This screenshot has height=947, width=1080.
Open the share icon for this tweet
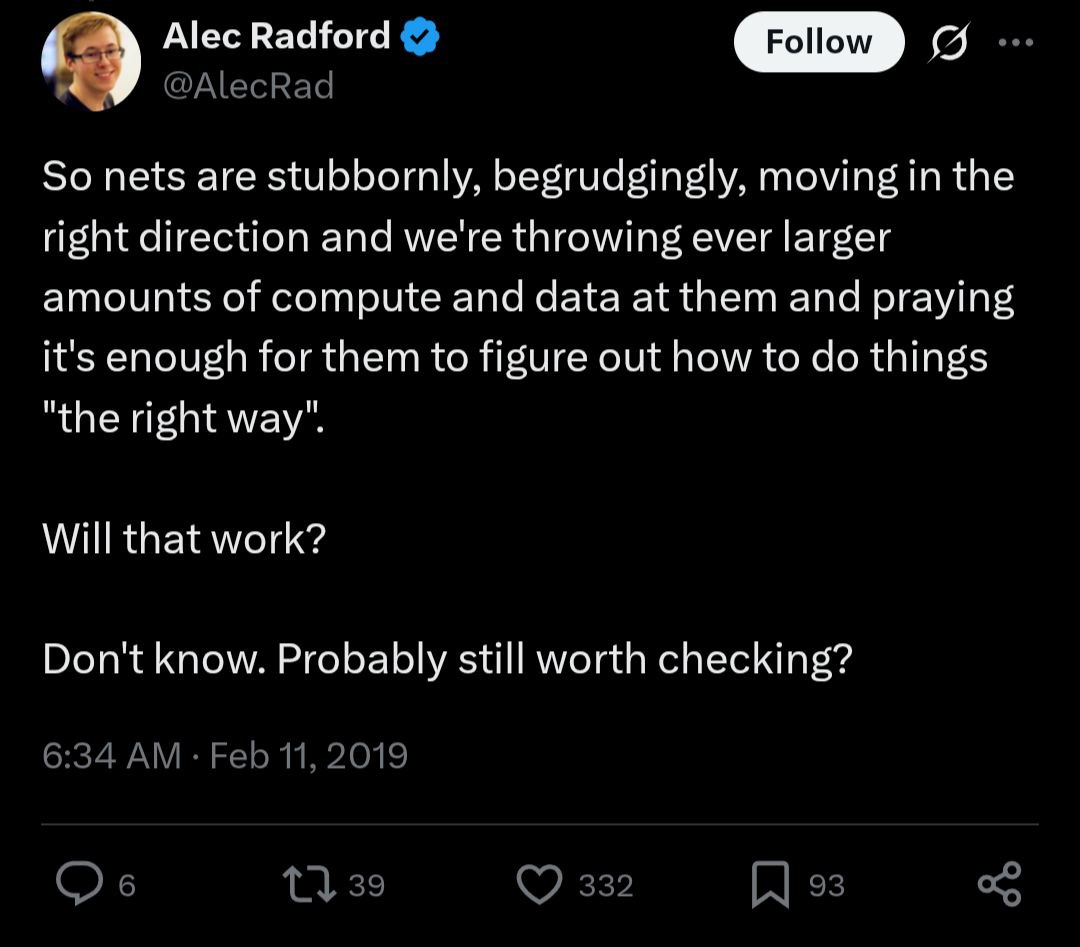[999, 884]
